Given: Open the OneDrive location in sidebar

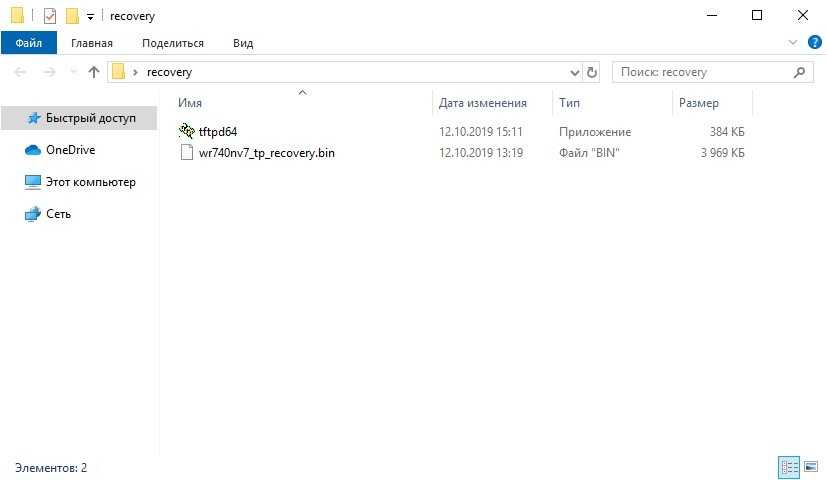Looking at the screenshot, I should pyautogui.click(x=70, y=150).
